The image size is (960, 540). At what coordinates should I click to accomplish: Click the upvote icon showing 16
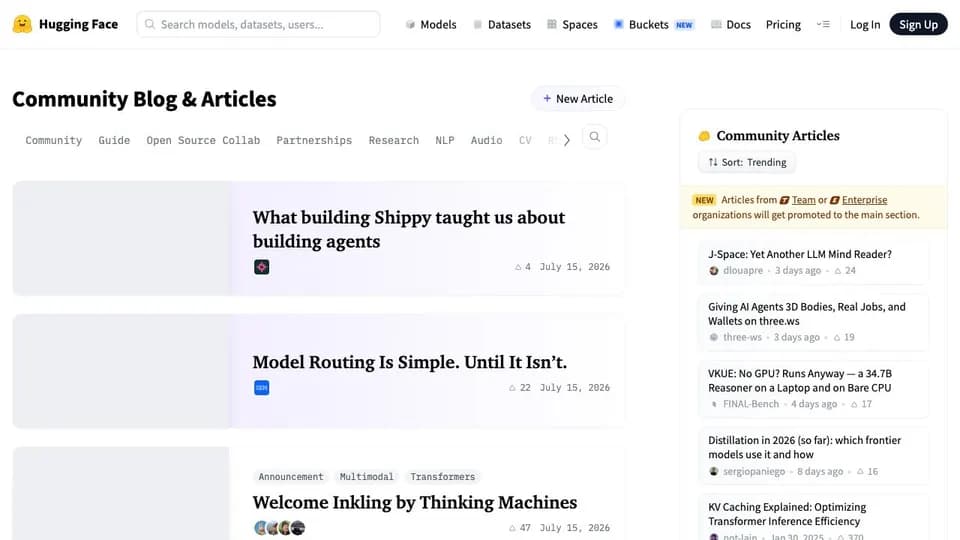coord(860,471)
